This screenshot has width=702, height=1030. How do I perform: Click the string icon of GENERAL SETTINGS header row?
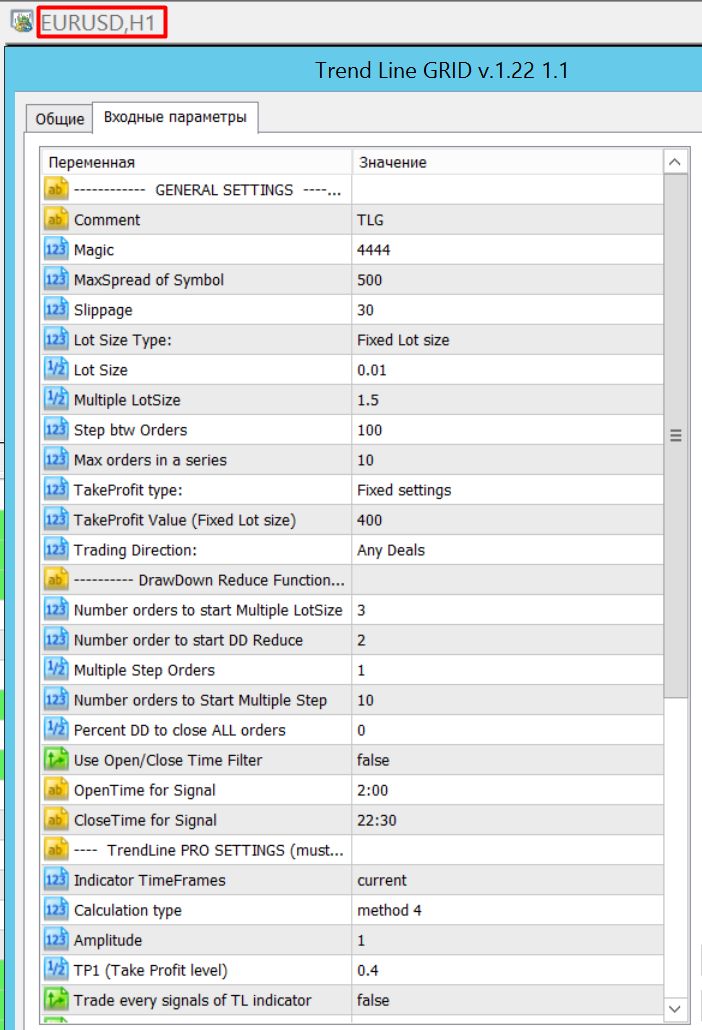[56, 189]
